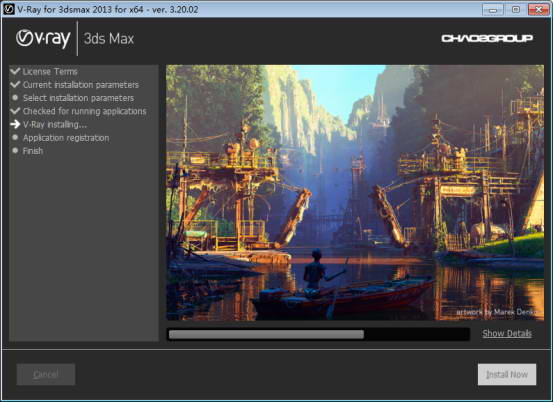Click the checkmark next to License Terms
Image resolution: width=554 pixels, height=402 pixels.
[x=15, y=71]
